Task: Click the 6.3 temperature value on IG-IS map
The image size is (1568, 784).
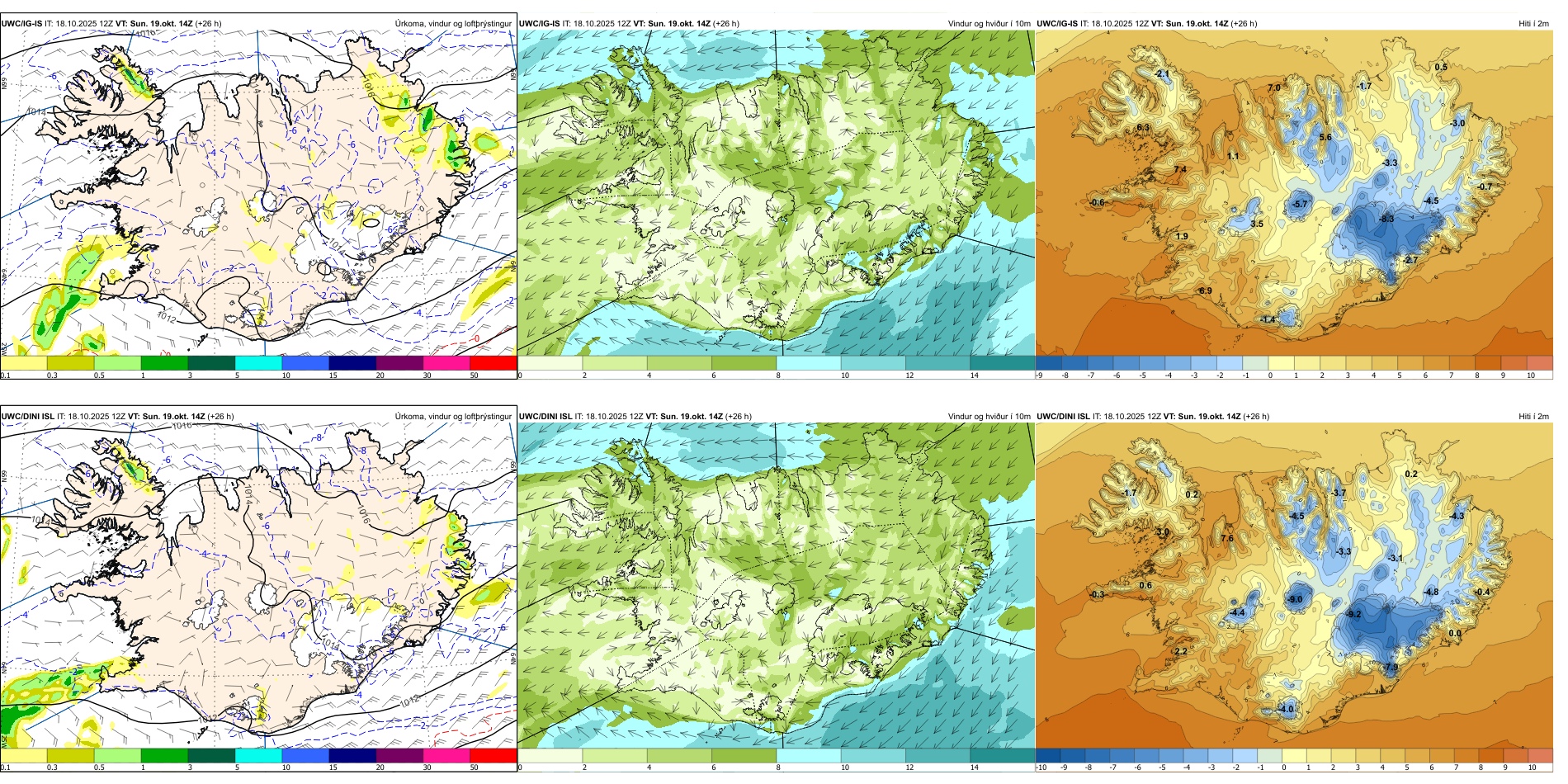Action: (x=1143, y=128)
